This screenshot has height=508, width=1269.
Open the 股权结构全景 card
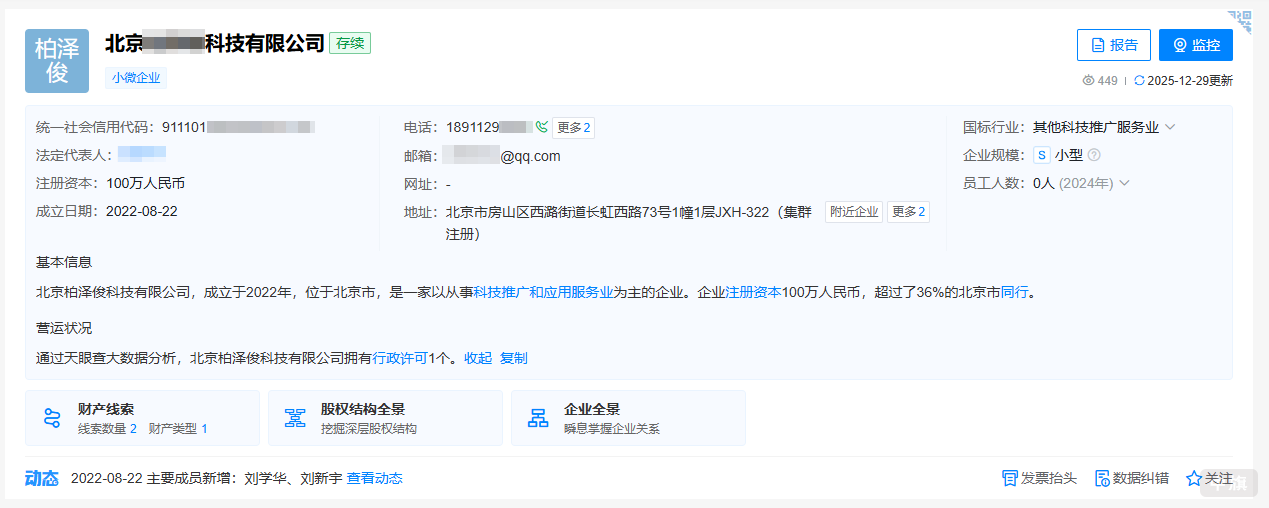(x=385, y=418)
